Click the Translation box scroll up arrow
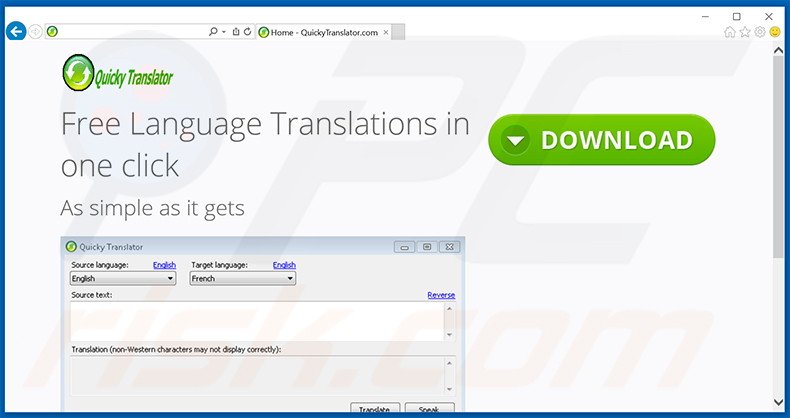Image resolution: width=790 pixels, height=418 pixels. coord(449,363)
